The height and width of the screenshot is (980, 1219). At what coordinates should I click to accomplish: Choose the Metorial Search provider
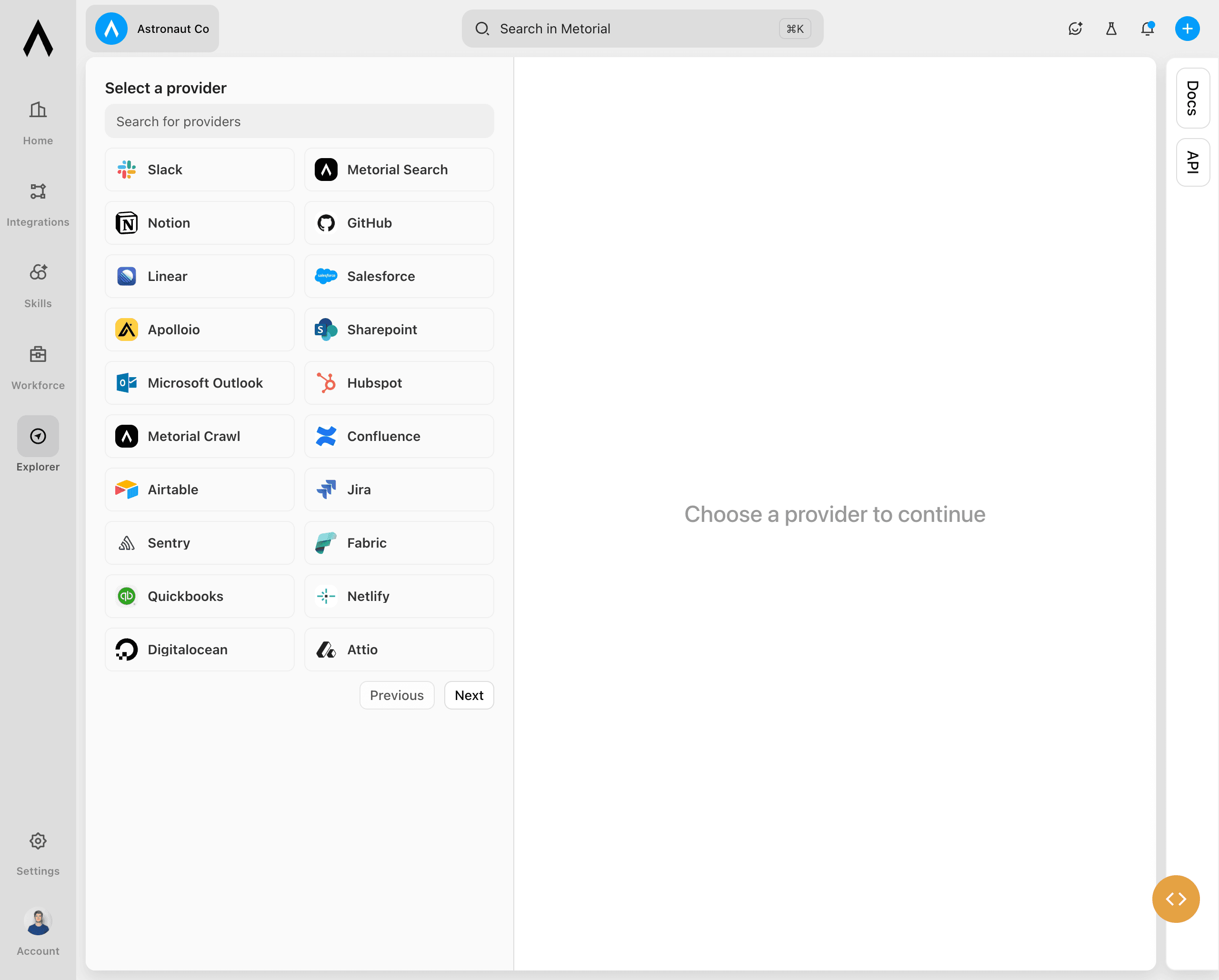(x=399, y=170)
